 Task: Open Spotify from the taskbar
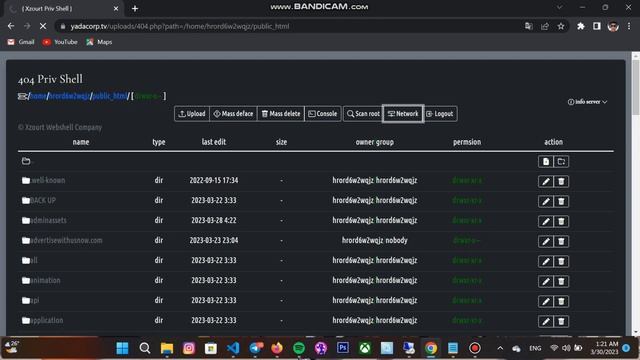[x=299, y=348]
